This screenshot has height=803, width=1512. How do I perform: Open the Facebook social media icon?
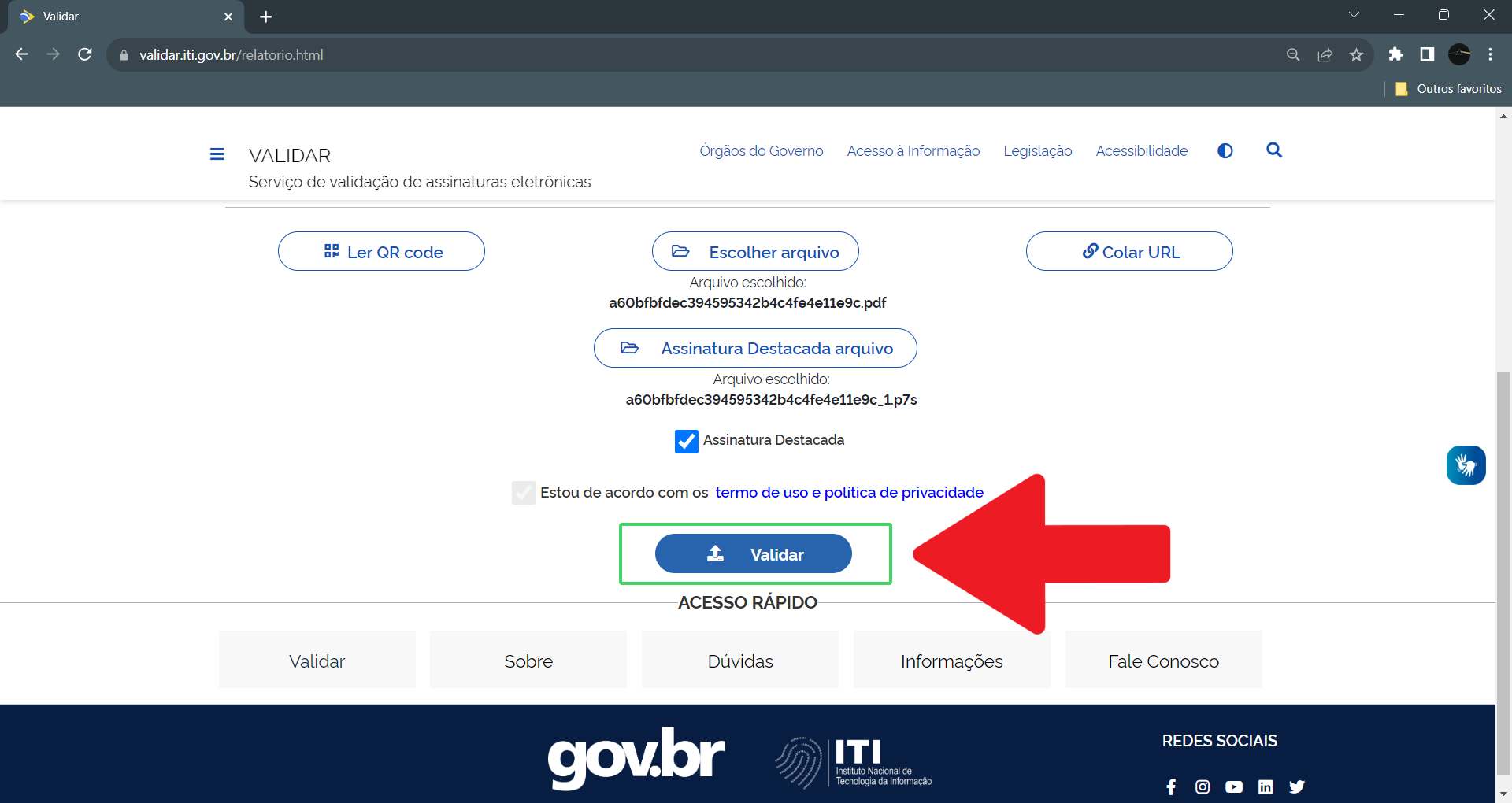pyautogui.click(x=1171, y=786)
